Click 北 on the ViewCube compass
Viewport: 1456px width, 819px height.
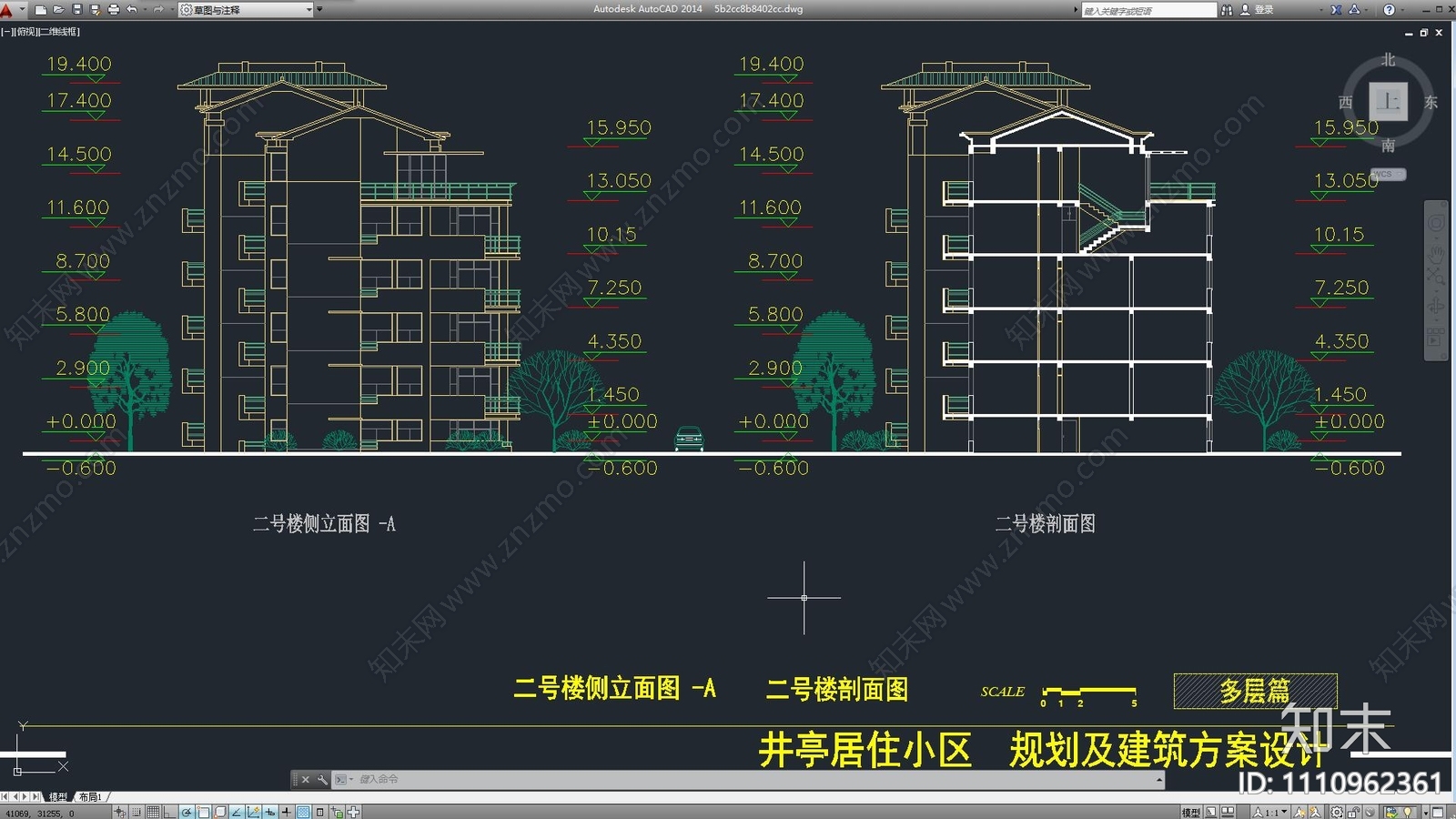1389,59
